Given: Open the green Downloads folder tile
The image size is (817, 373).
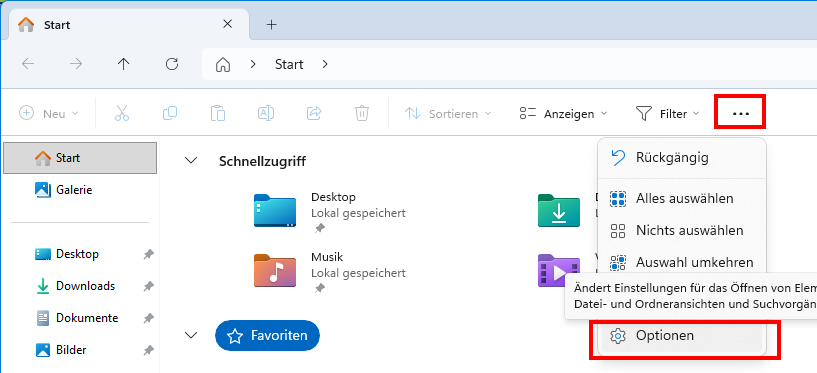Looking at the screenshot, I should 559,210.
